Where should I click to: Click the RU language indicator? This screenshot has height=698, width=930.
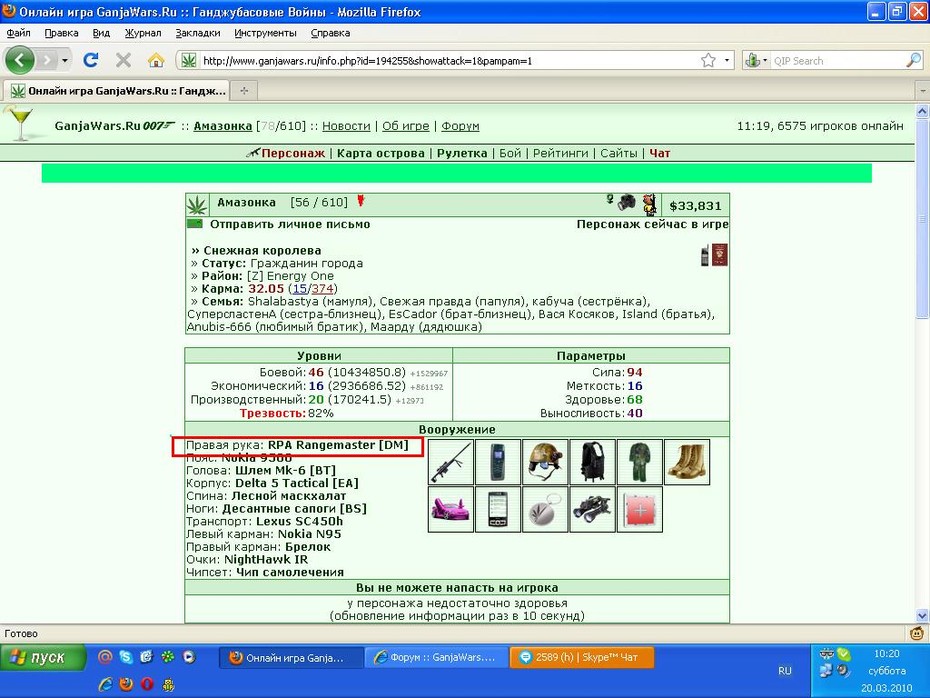coord(785,671)
